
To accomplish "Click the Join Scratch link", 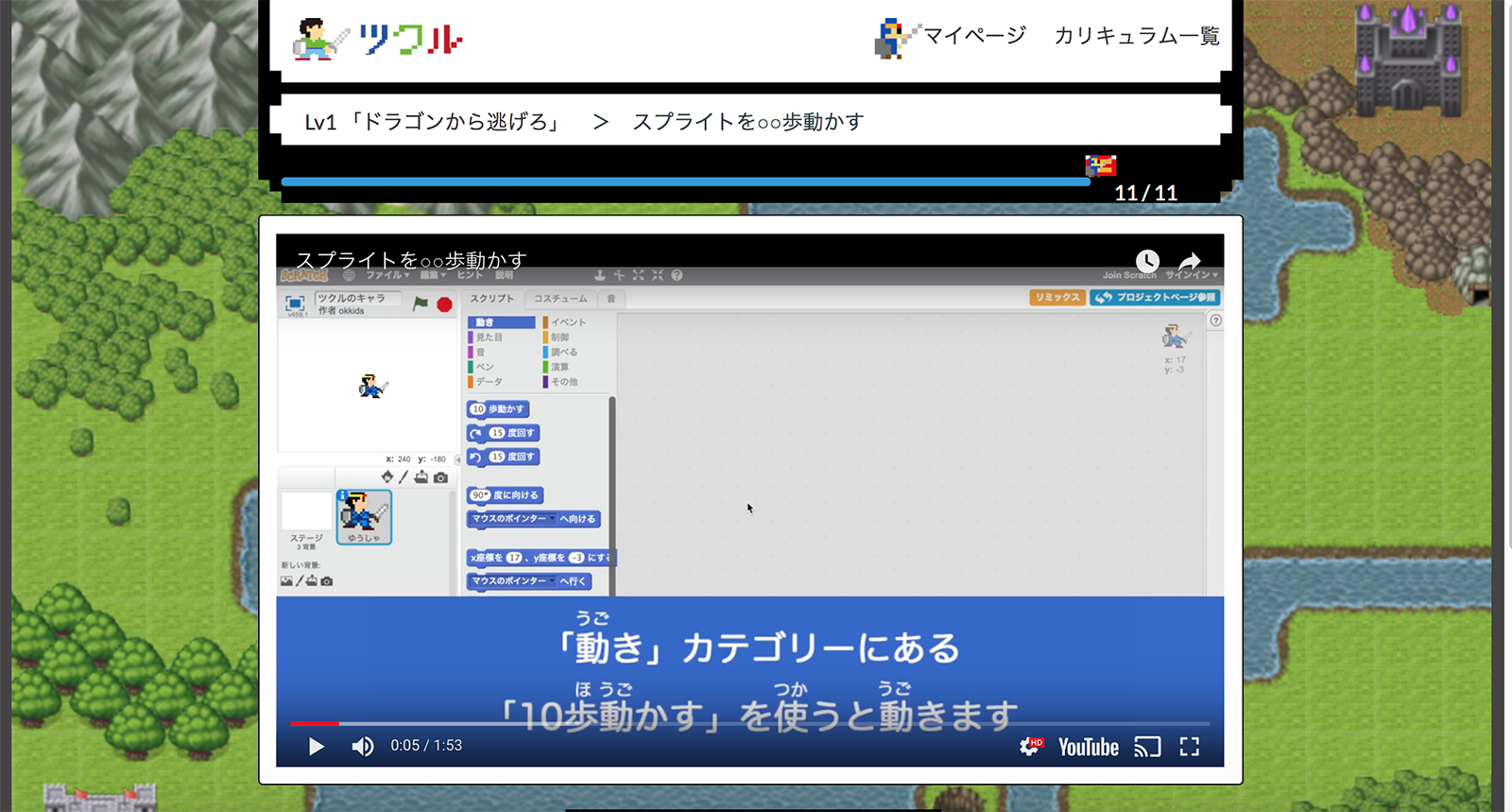I will point(1129,275).
